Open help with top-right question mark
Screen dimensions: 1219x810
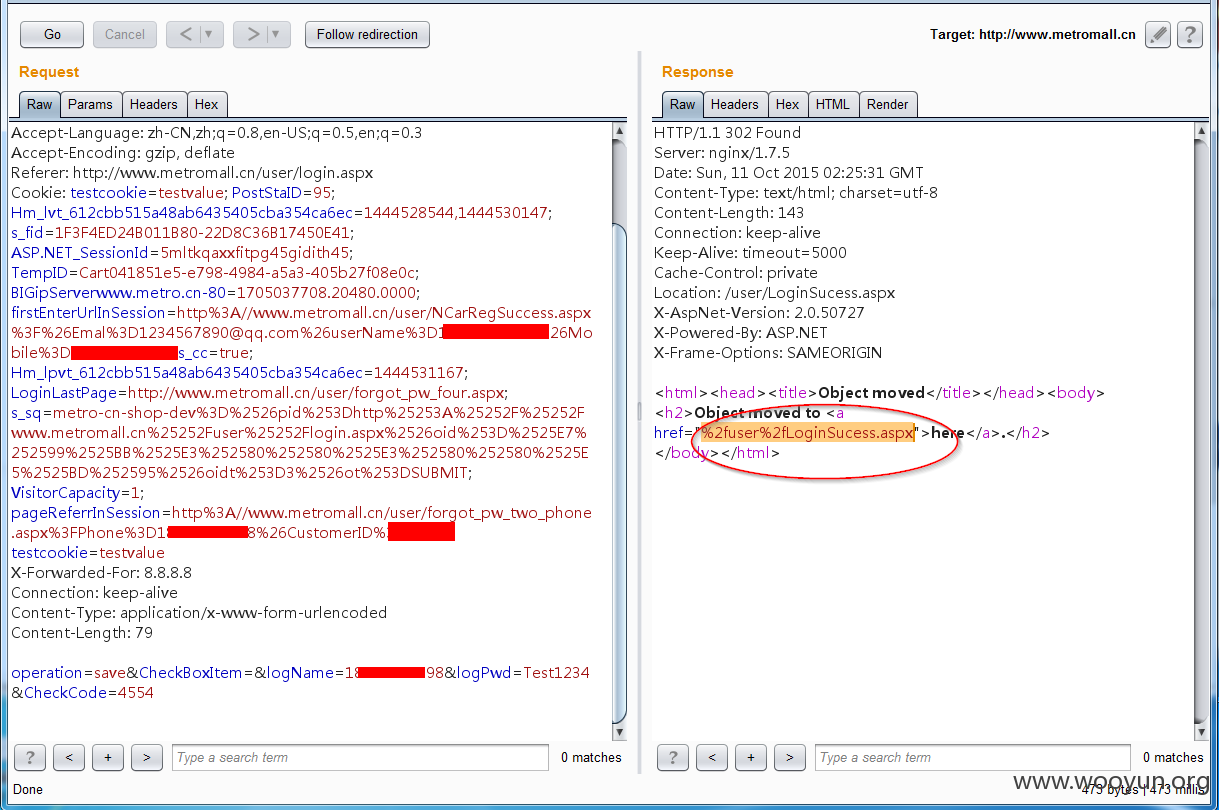(x=1189, y=34)
